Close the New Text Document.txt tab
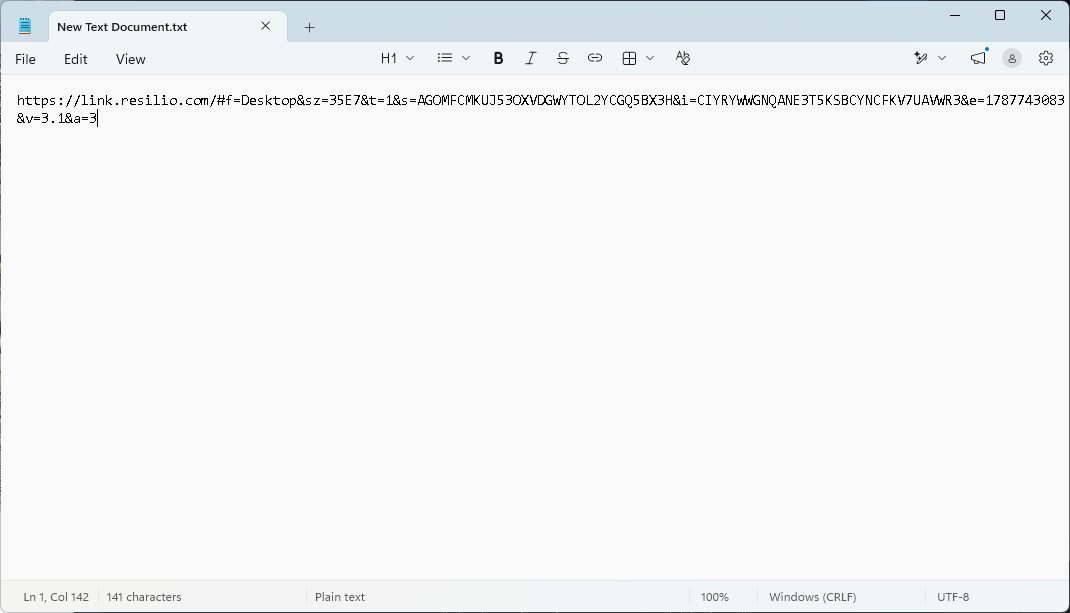 click(265, 26)
